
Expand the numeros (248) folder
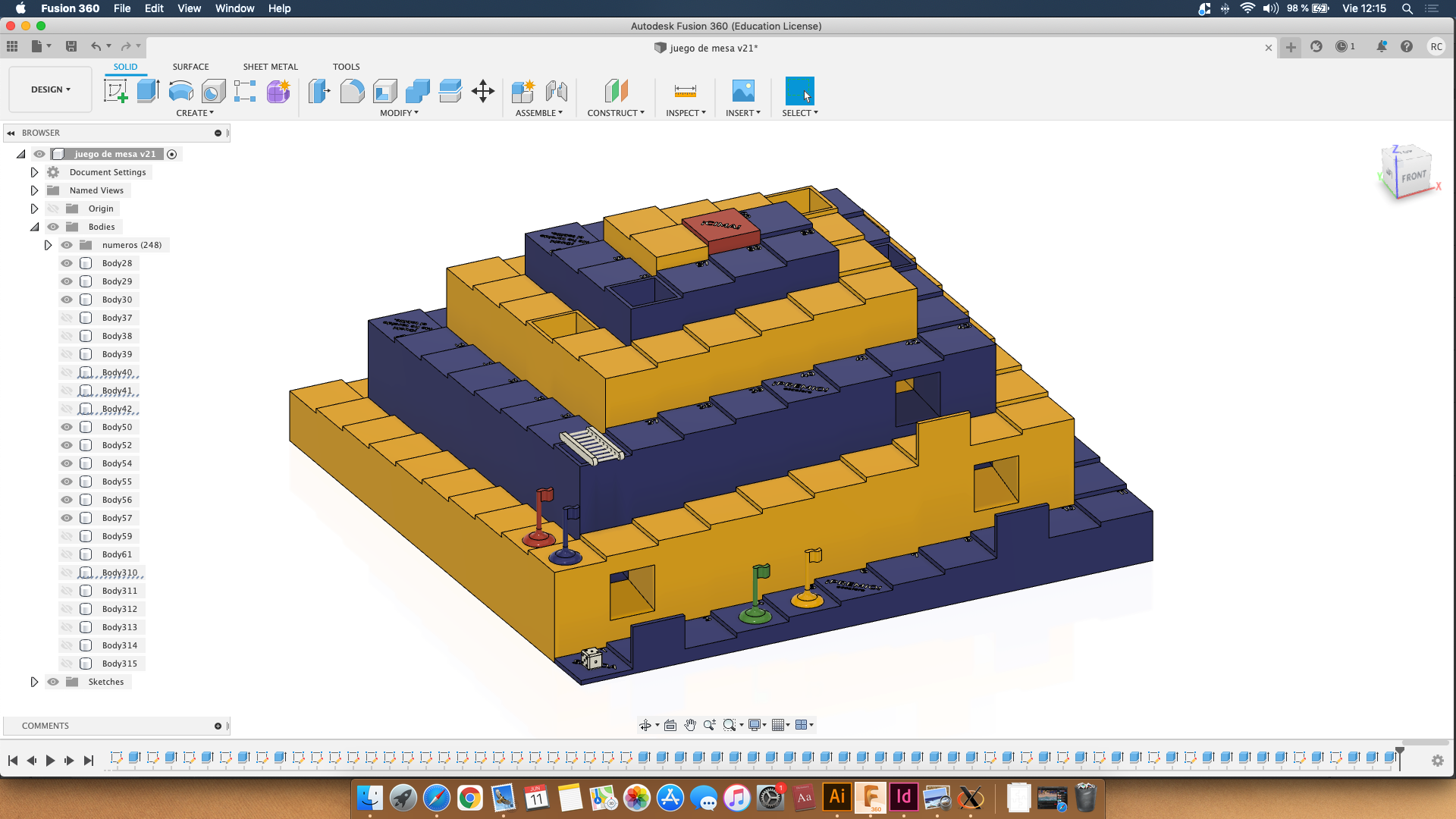point(48,245)
